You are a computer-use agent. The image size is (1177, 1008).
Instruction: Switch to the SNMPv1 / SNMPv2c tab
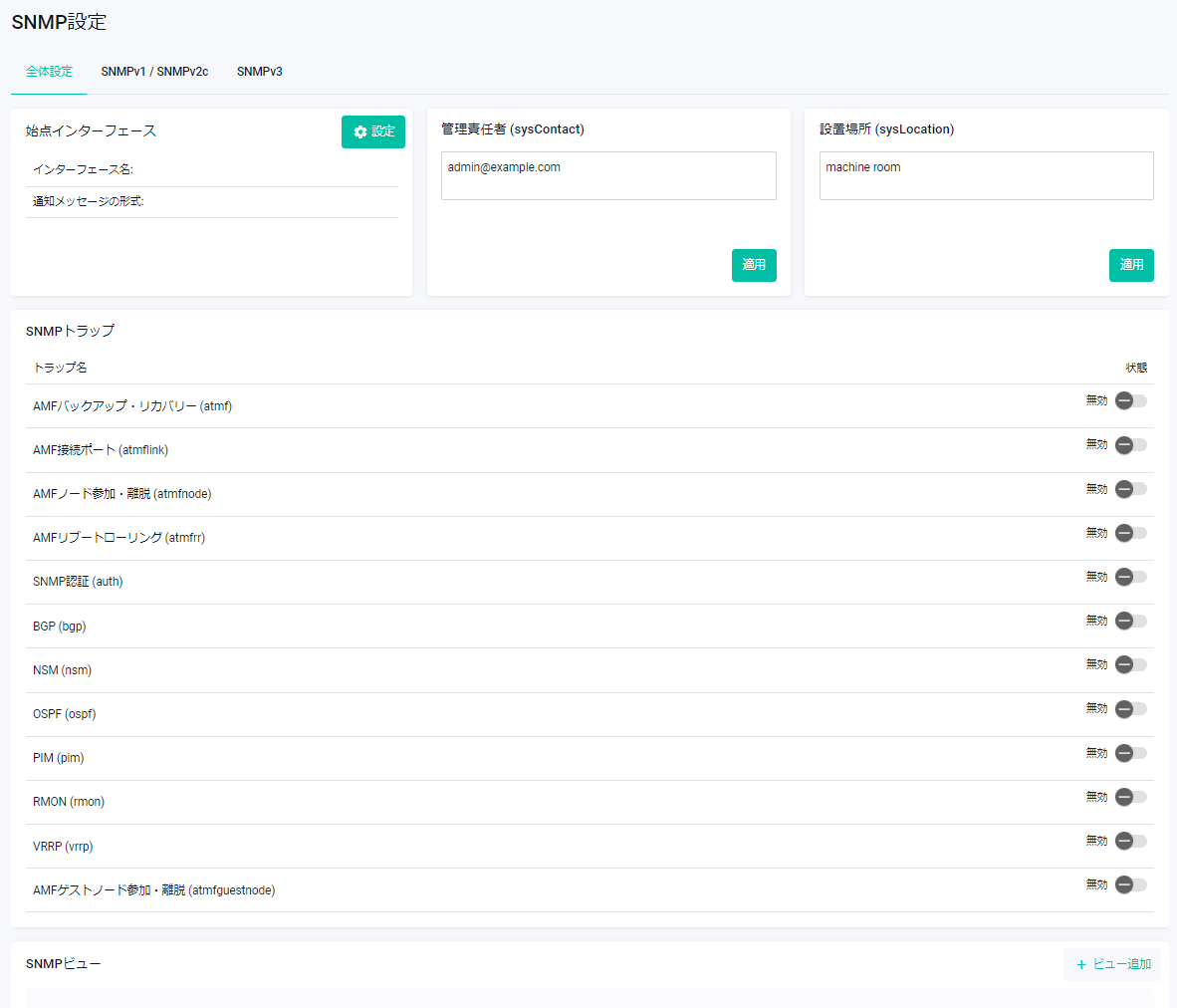[154, 72]
